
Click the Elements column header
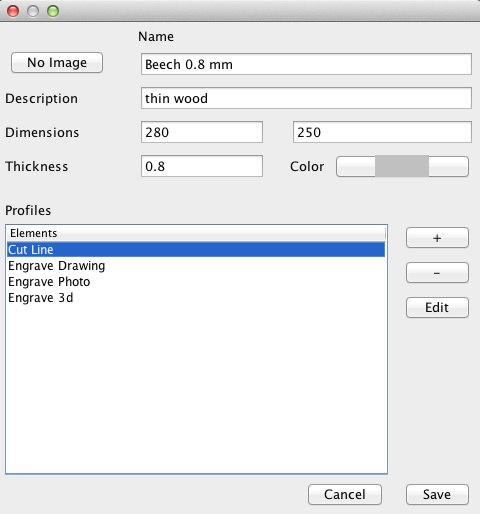(196, 233)
